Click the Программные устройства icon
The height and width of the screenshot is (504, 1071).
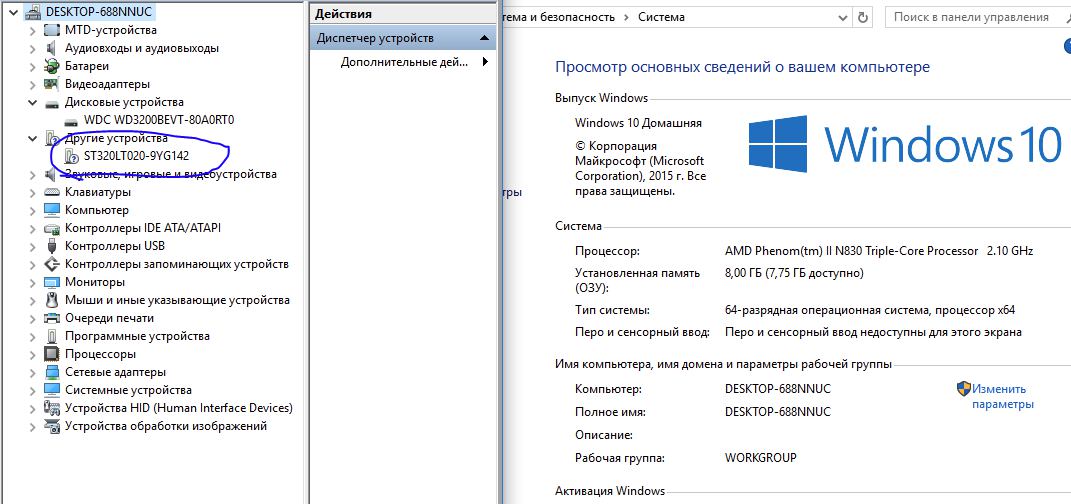click(x=52, y=336)
